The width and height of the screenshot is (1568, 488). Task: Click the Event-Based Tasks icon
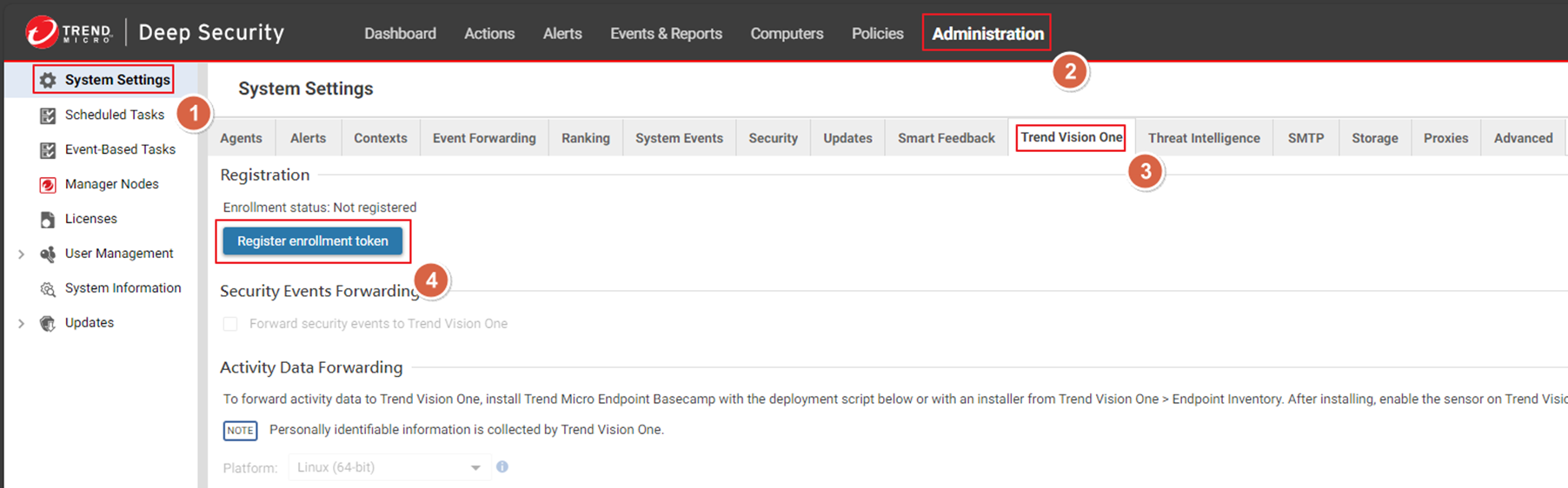pos(48,150)
